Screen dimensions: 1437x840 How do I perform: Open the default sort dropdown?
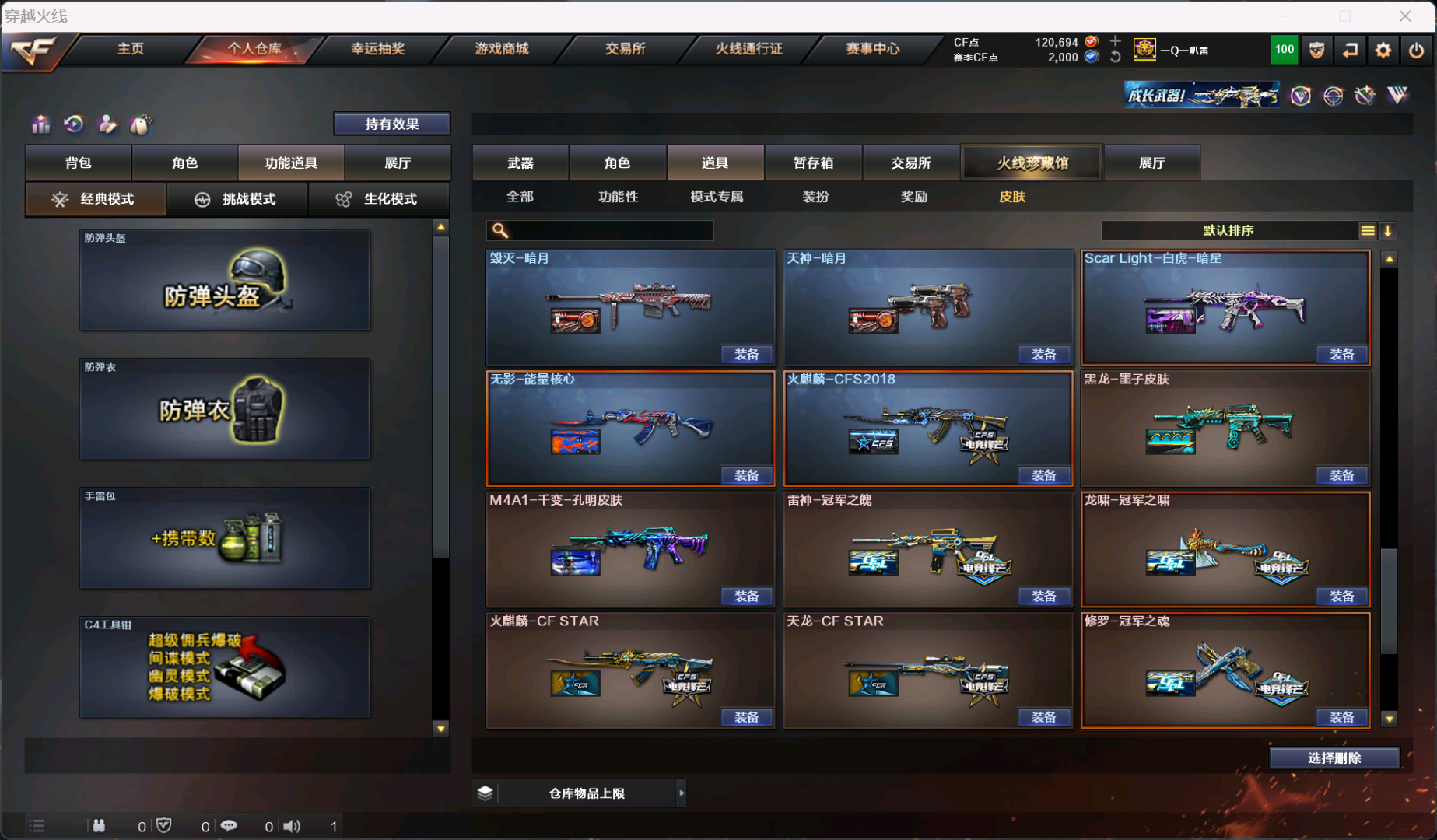pos(1228,231)
